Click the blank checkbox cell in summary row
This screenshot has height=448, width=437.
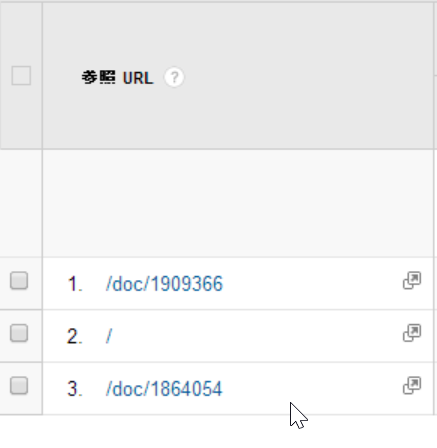pos(21,203)
